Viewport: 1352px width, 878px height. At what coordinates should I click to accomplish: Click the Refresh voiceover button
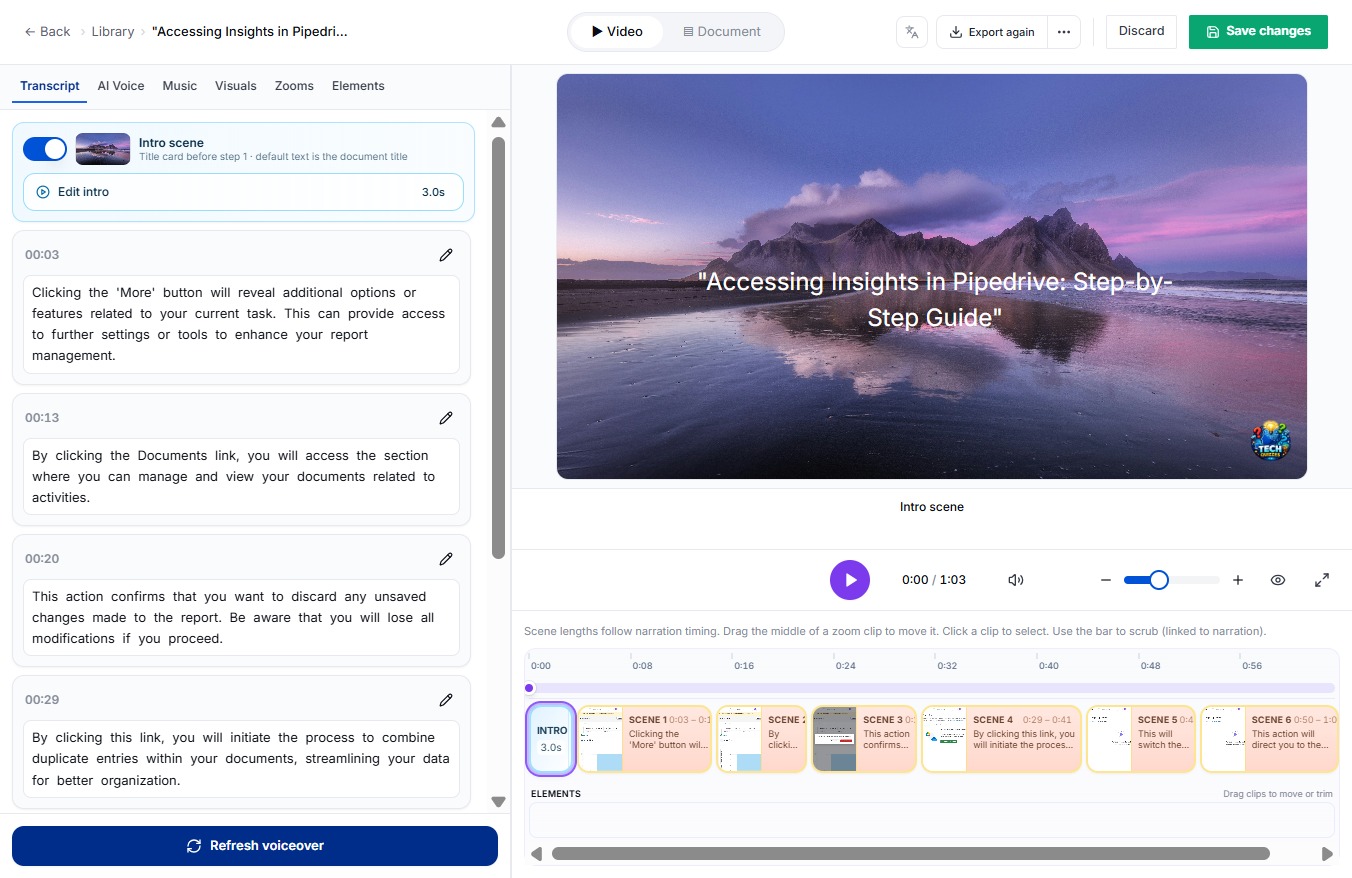coord(255,846)
